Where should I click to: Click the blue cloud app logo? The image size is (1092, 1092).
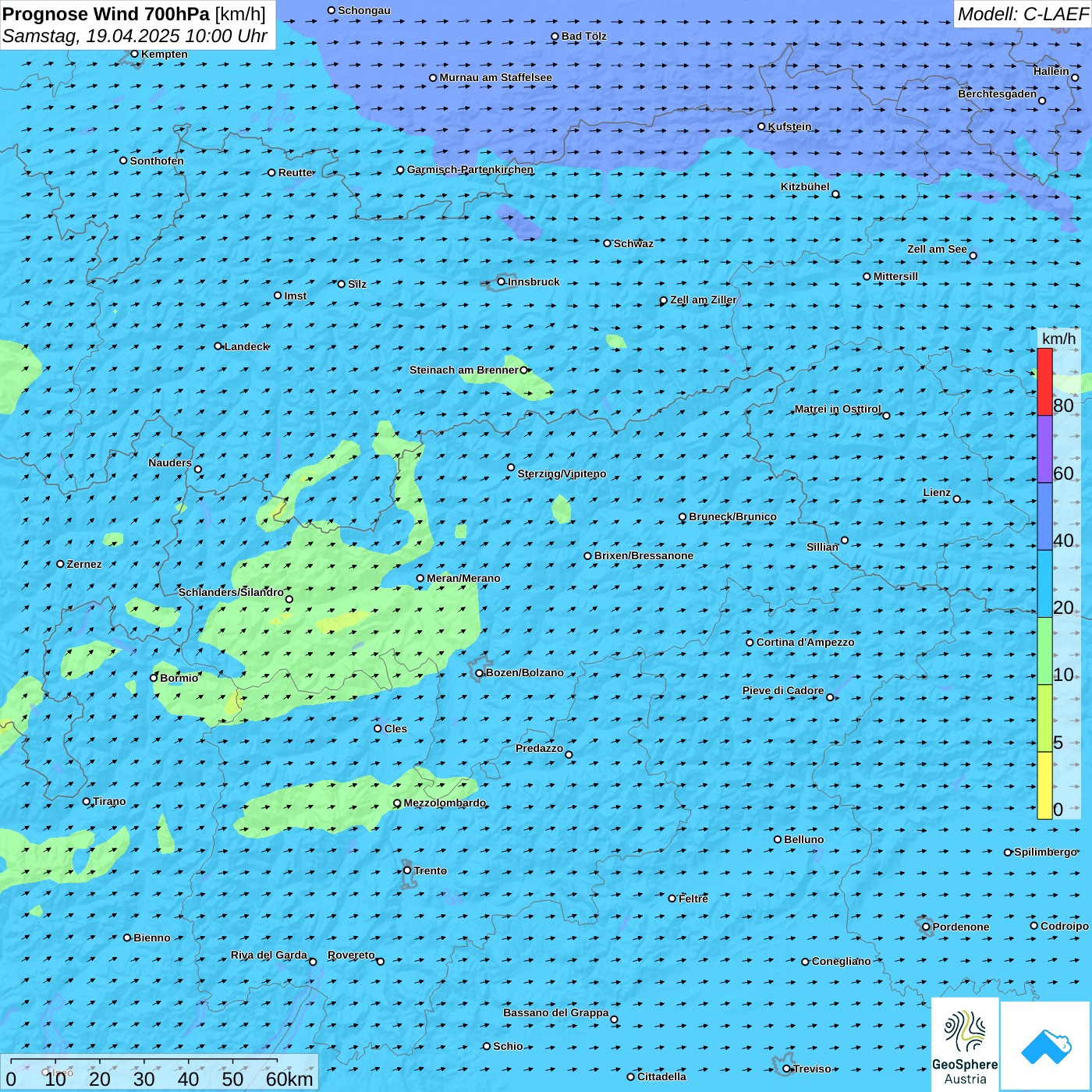(1046, 1047)
